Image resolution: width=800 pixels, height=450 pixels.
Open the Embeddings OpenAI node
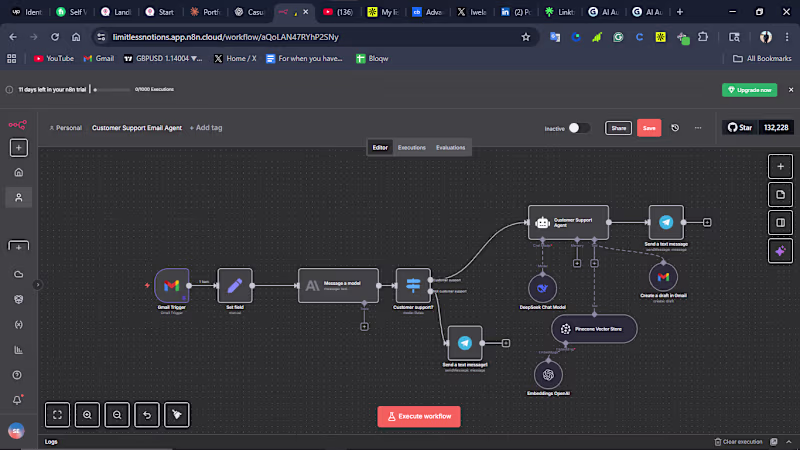coord(548,375)
